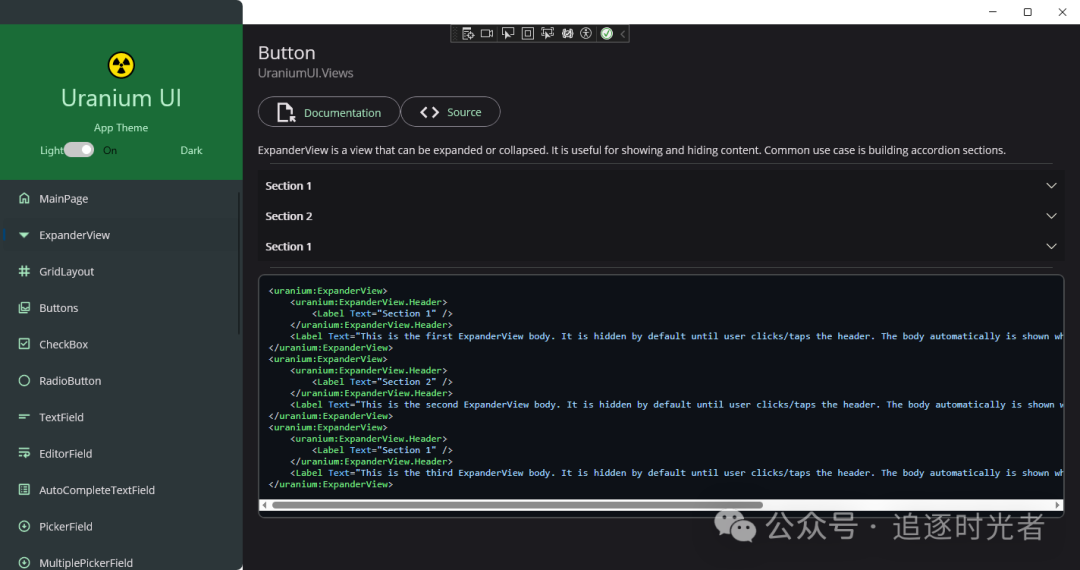
Task: Open the CheckBox page in sidebar
Action: 64,345
